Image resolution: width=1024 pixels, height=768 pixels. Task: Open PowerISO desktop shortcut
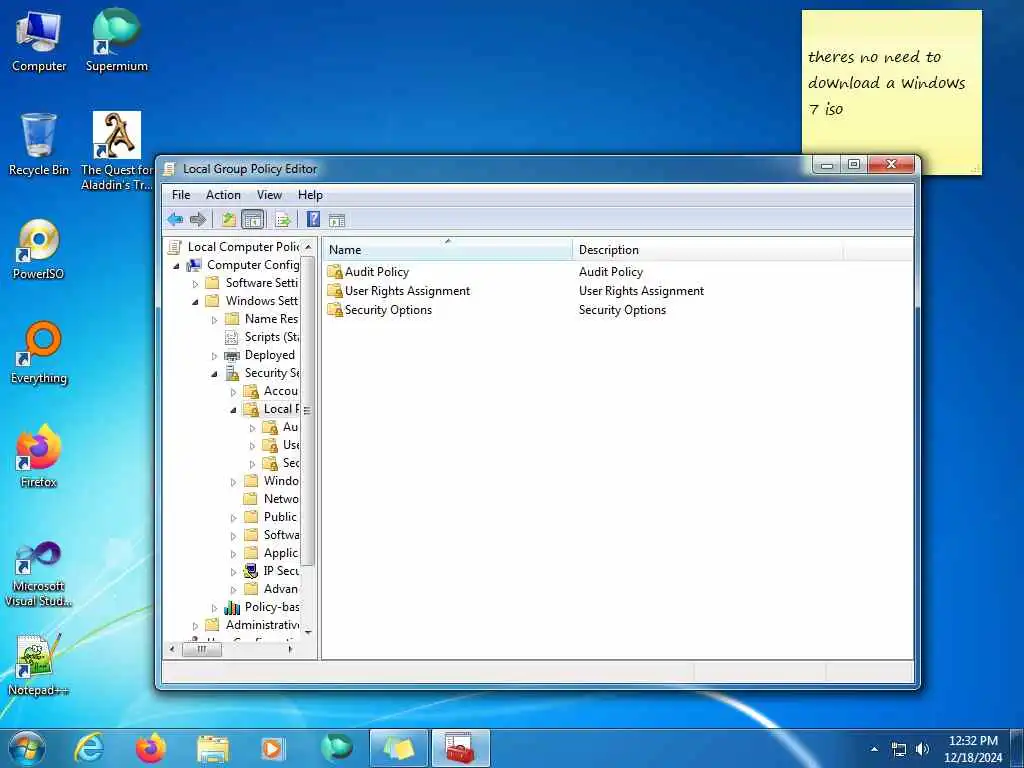click(39, 249)
